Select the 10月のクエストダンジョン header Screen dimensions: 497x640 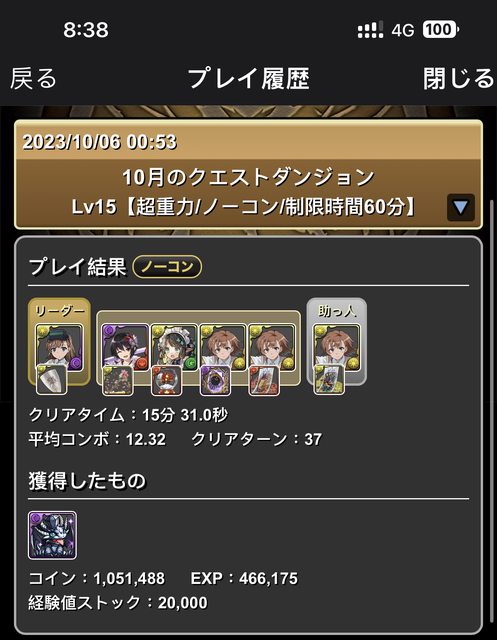point(248,178)
